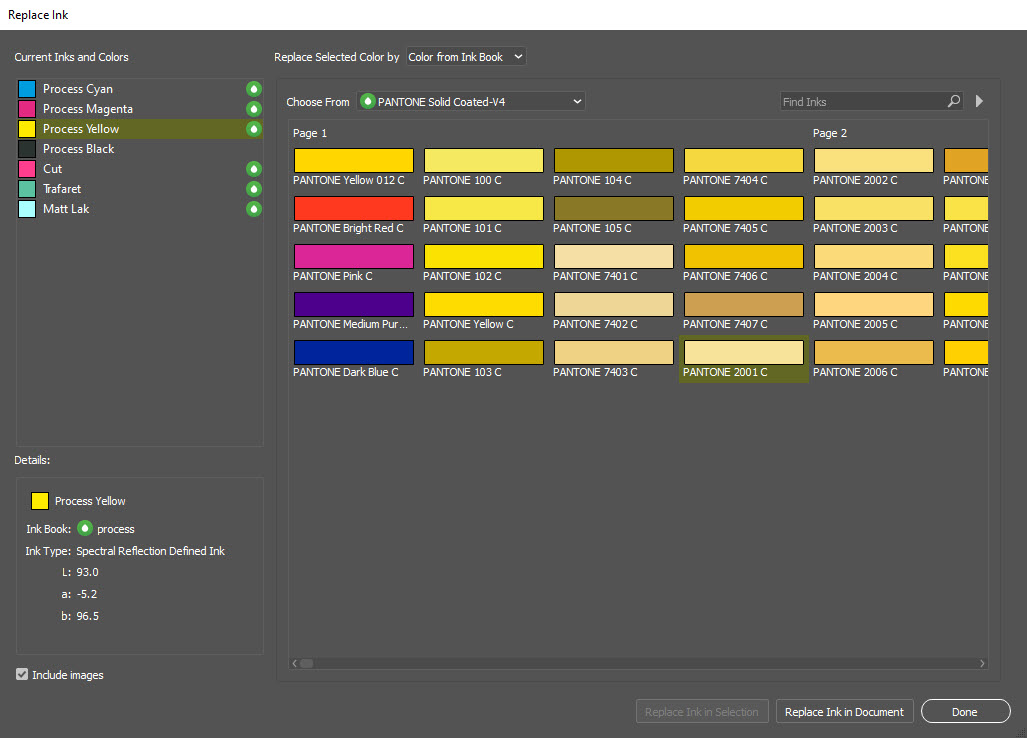Click the ink book icon next to 'process'

click(x=84, y=528)
